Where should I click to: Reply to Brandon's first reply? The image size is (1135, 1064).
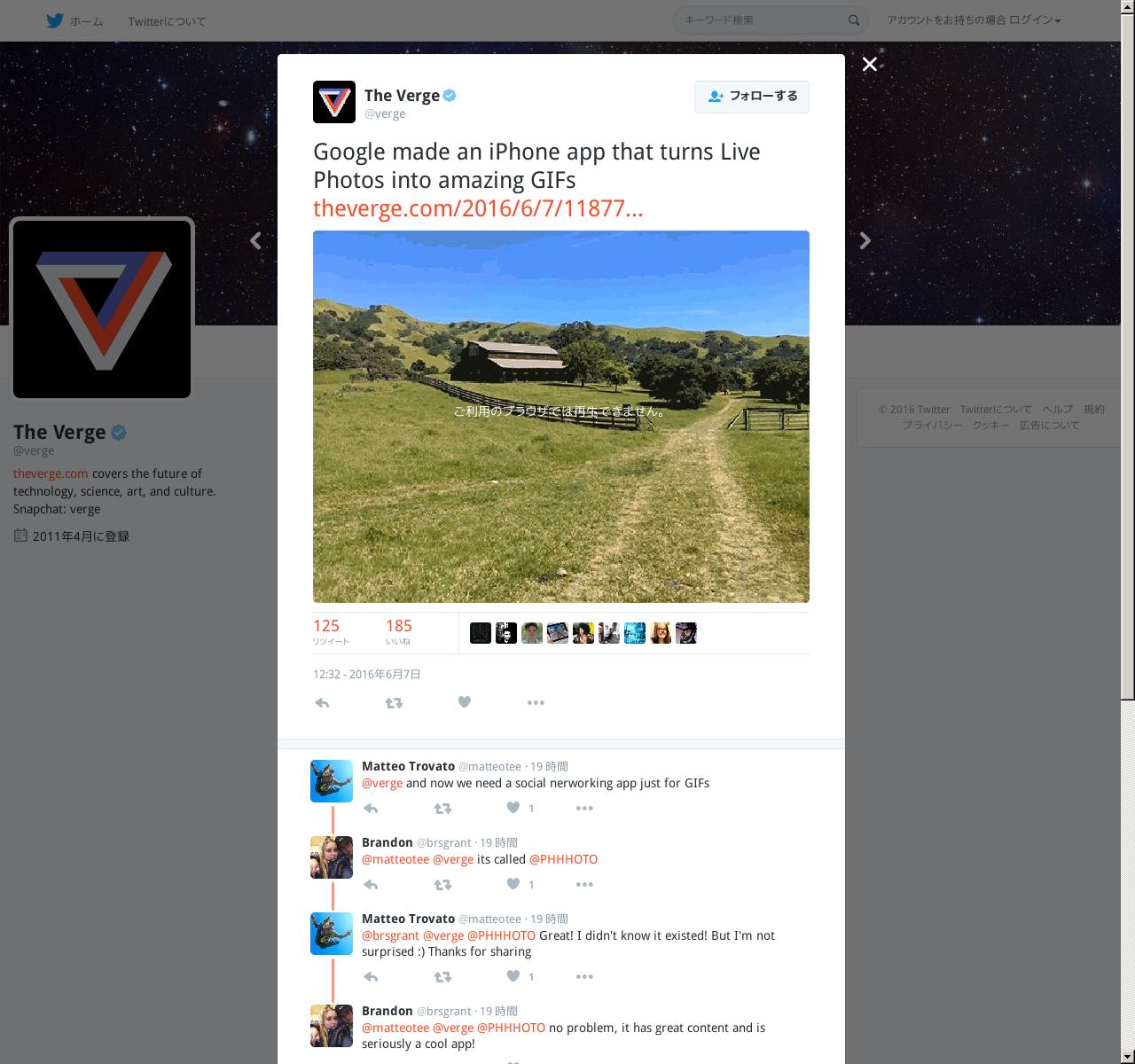371,885
